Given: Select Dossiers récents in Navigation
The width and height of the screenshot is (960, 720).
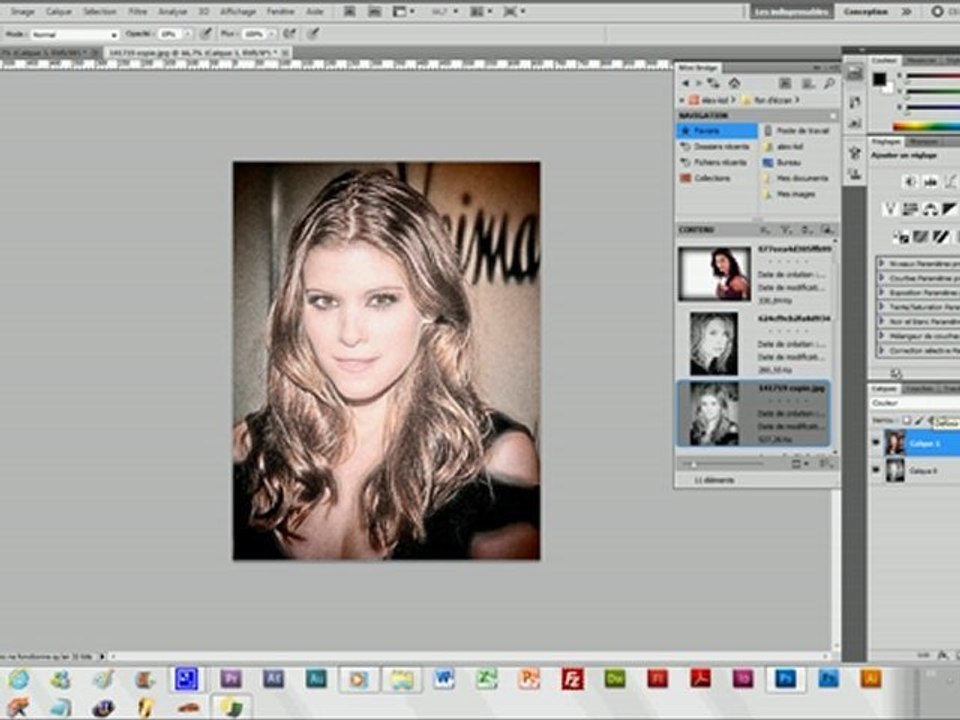Looking at the screenshot, I should 716,146.
